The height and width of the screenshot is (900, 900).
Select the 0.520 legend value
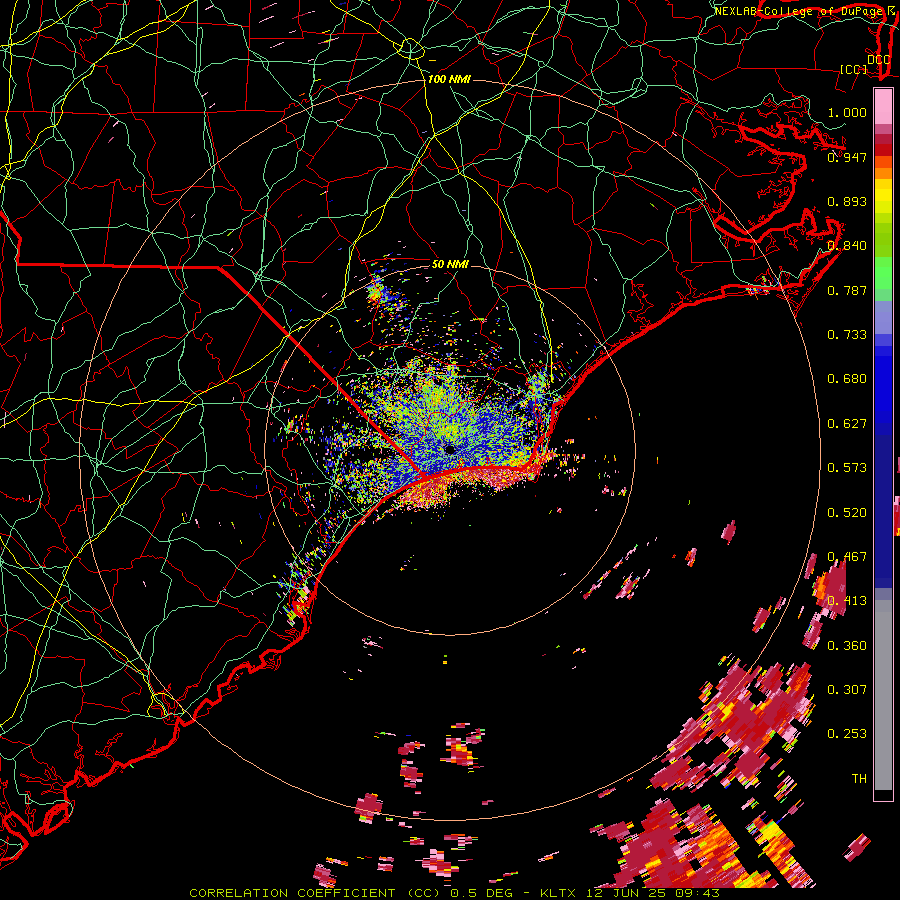(847, 513)
